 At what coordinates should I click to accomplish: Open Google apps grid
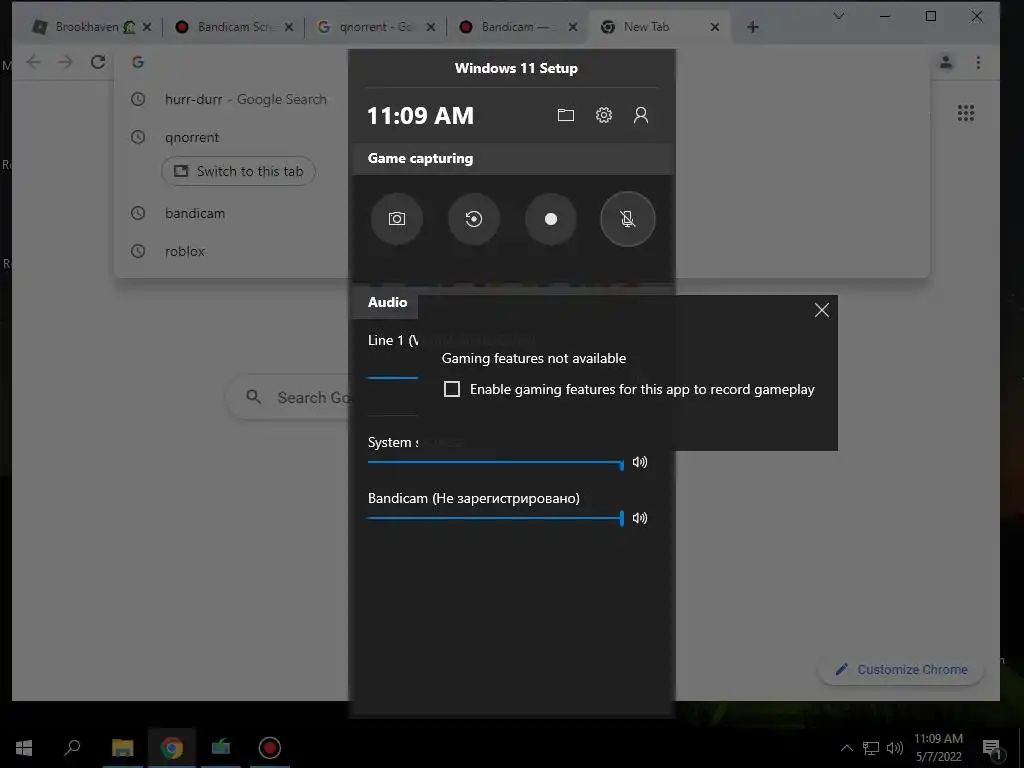point(966,113)
